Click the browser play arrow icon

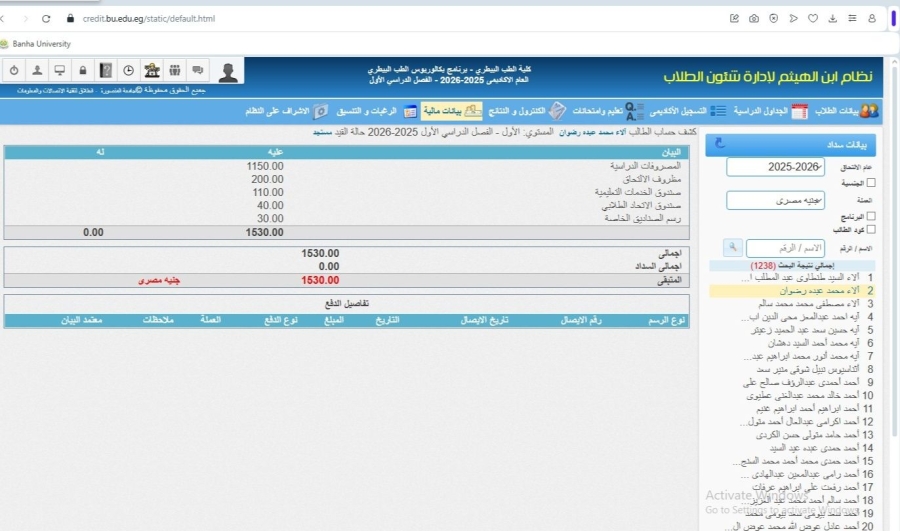point(793,18)
